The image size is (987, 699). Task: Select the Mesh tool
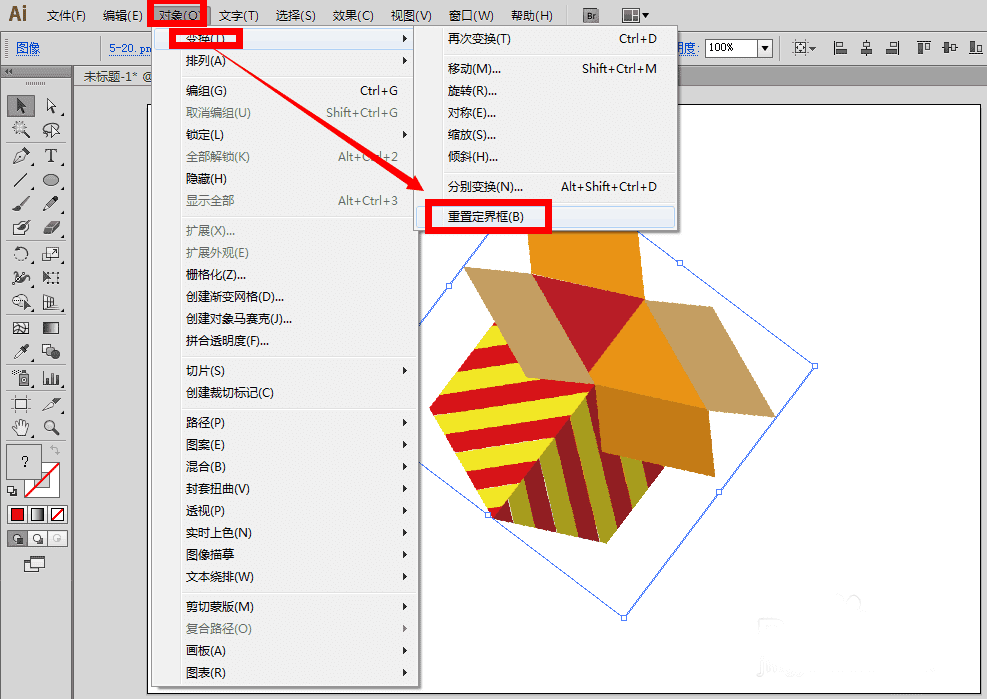pyautogui.click(x=21, y=327)
